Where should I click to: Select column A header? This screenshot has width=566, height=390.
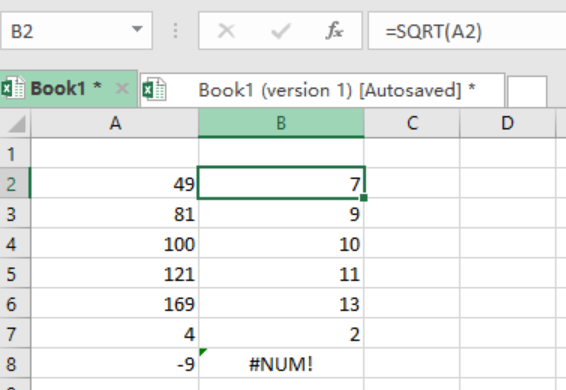[x=115, y=123]
